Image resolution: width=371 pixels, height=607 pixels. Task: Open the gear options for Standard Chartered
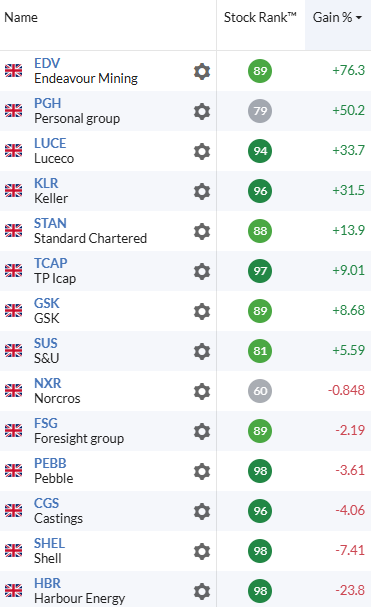202,231
